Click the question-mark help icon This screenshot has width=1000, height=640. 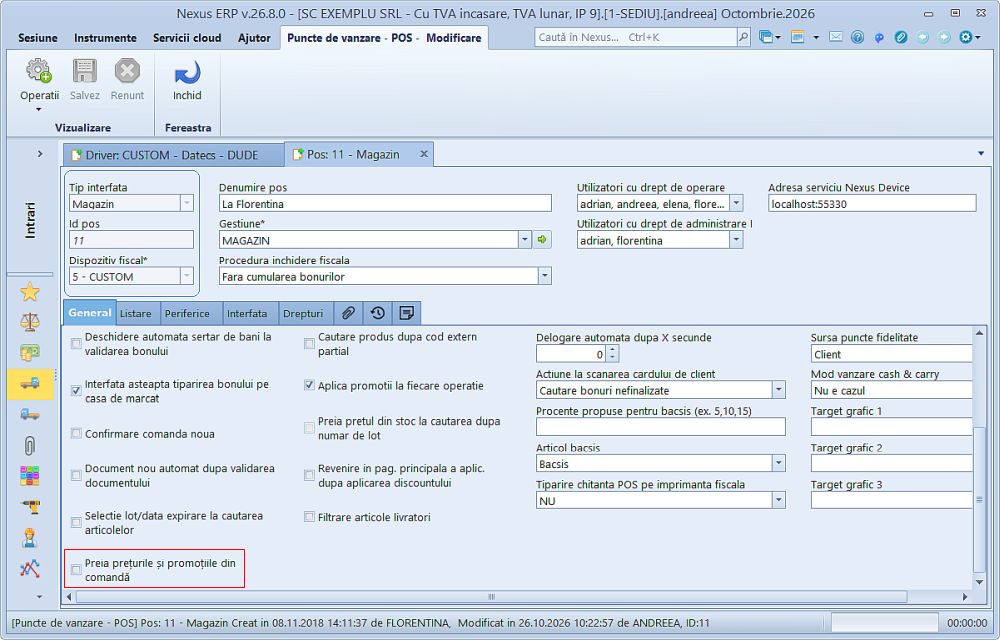coord(857,37)
